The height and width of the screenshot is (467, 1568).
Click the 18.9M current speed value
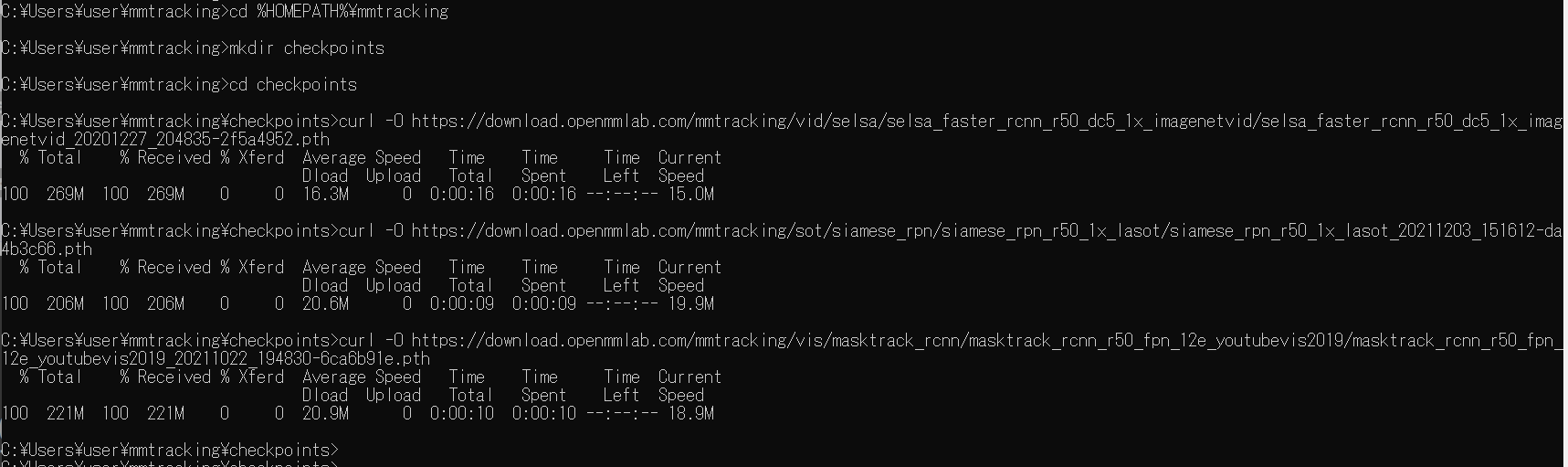(690, 413)
